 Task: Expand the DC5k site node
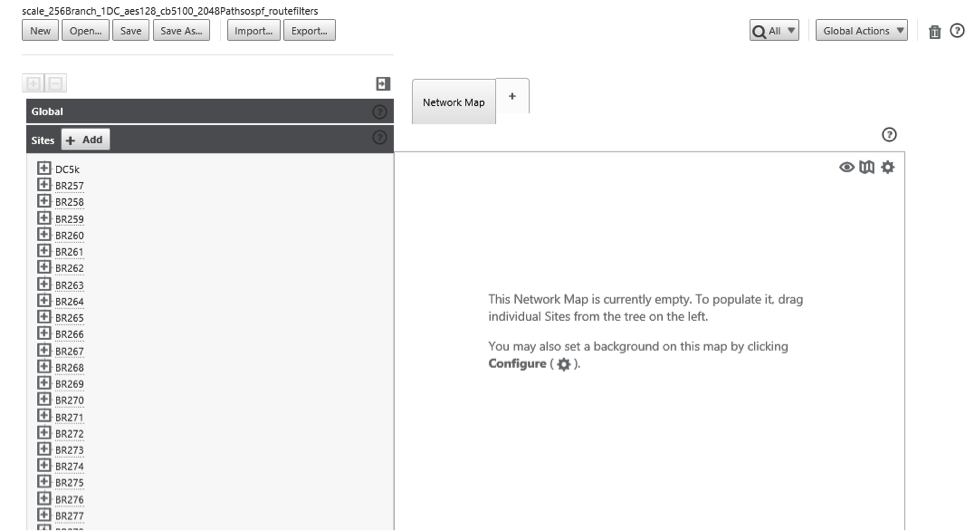[x=44, y=168]
